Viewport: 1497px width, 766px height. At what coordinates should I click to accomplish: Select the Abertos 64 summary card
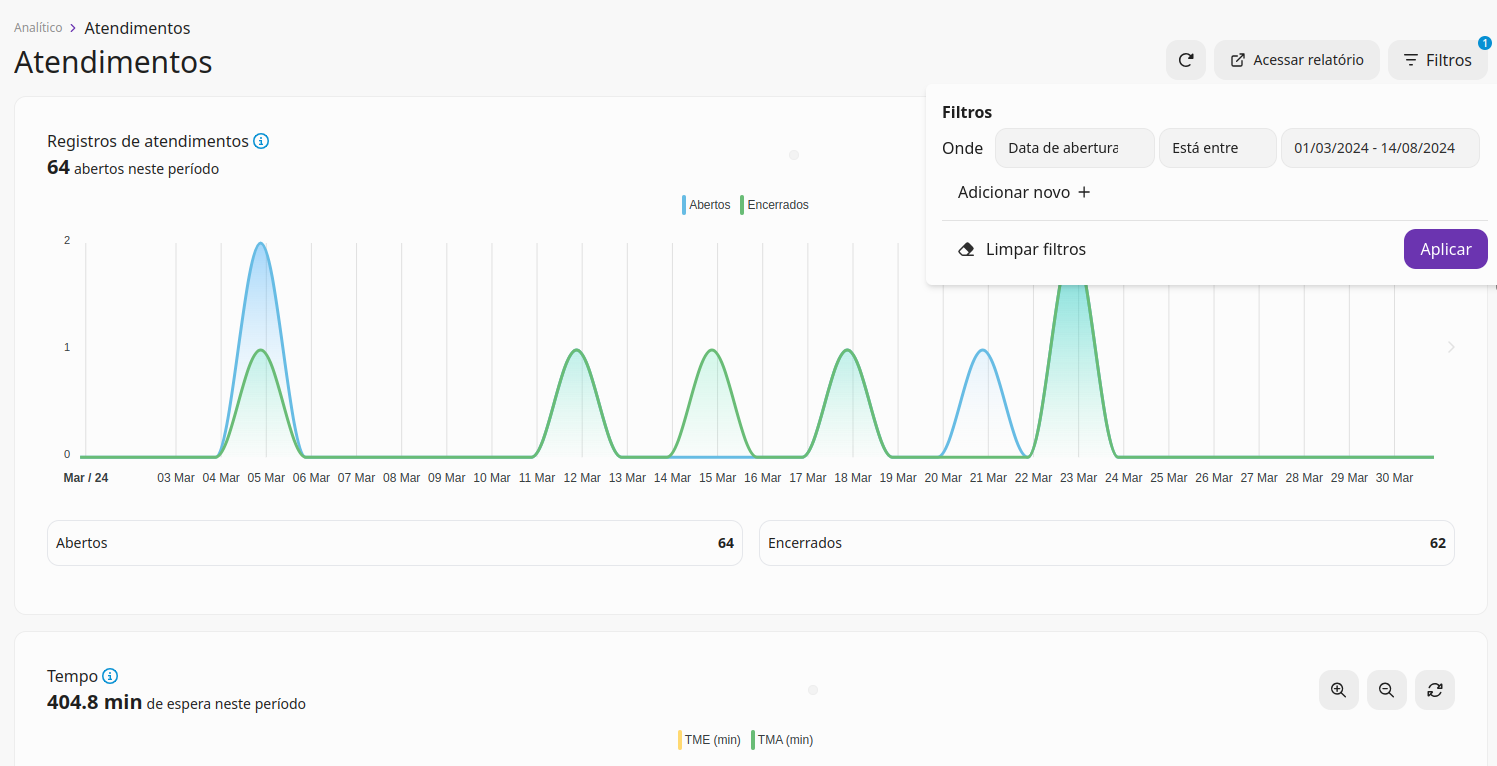click(395, 543)
